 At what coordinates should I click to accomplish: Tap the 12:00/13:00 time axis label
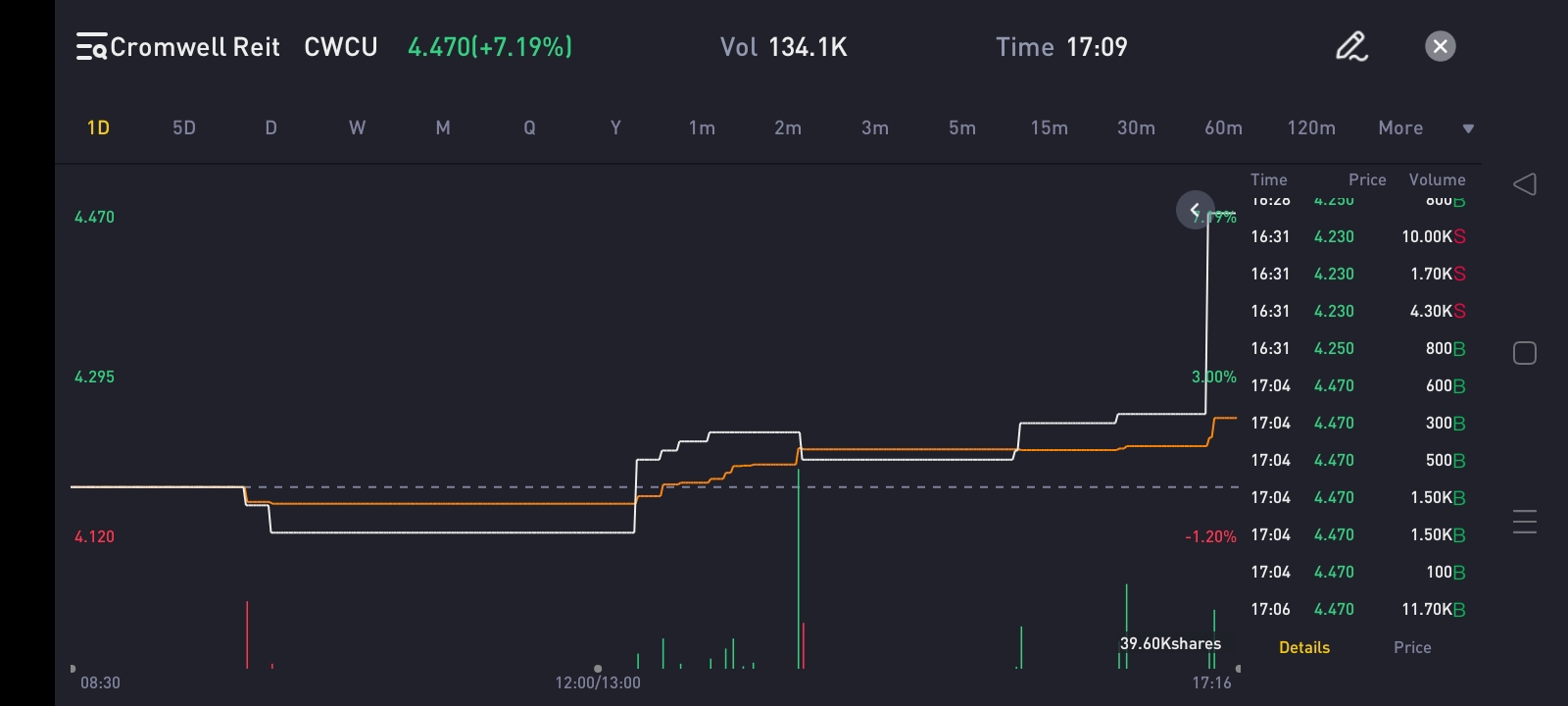tap(598, 682)
